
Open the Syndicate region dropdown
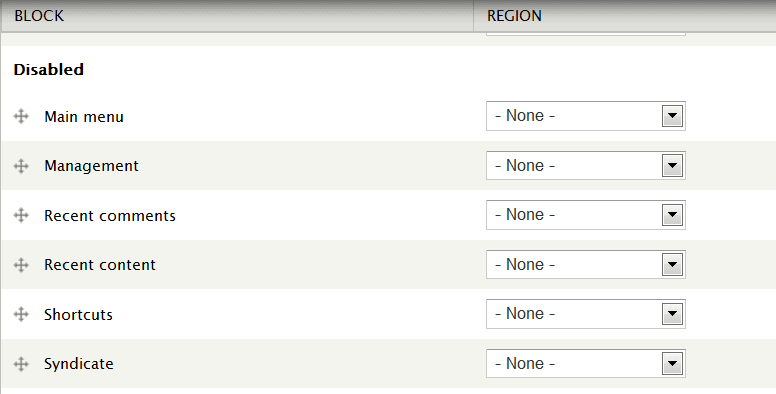coord(585,364)
